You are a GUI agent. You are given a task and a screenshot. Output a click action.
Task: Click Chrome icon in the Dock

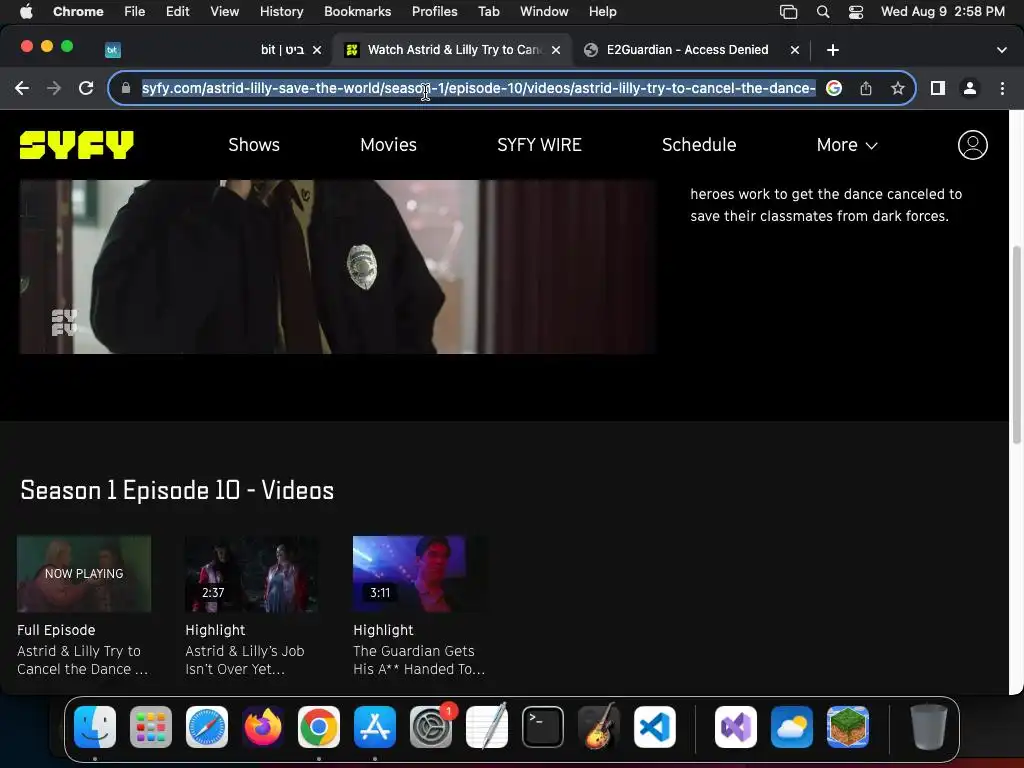pos(319,727)
